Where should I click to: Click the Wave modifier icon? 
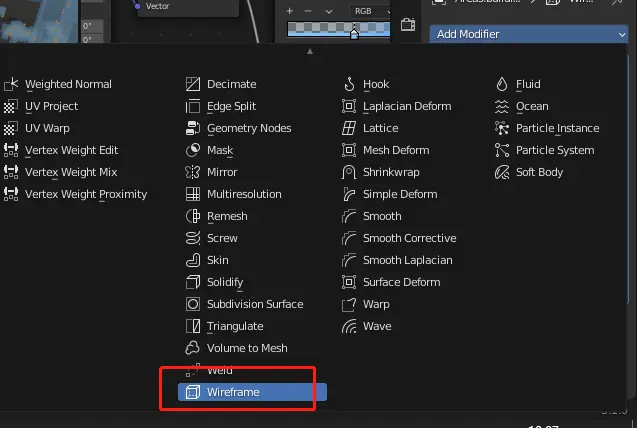(349, 326)
